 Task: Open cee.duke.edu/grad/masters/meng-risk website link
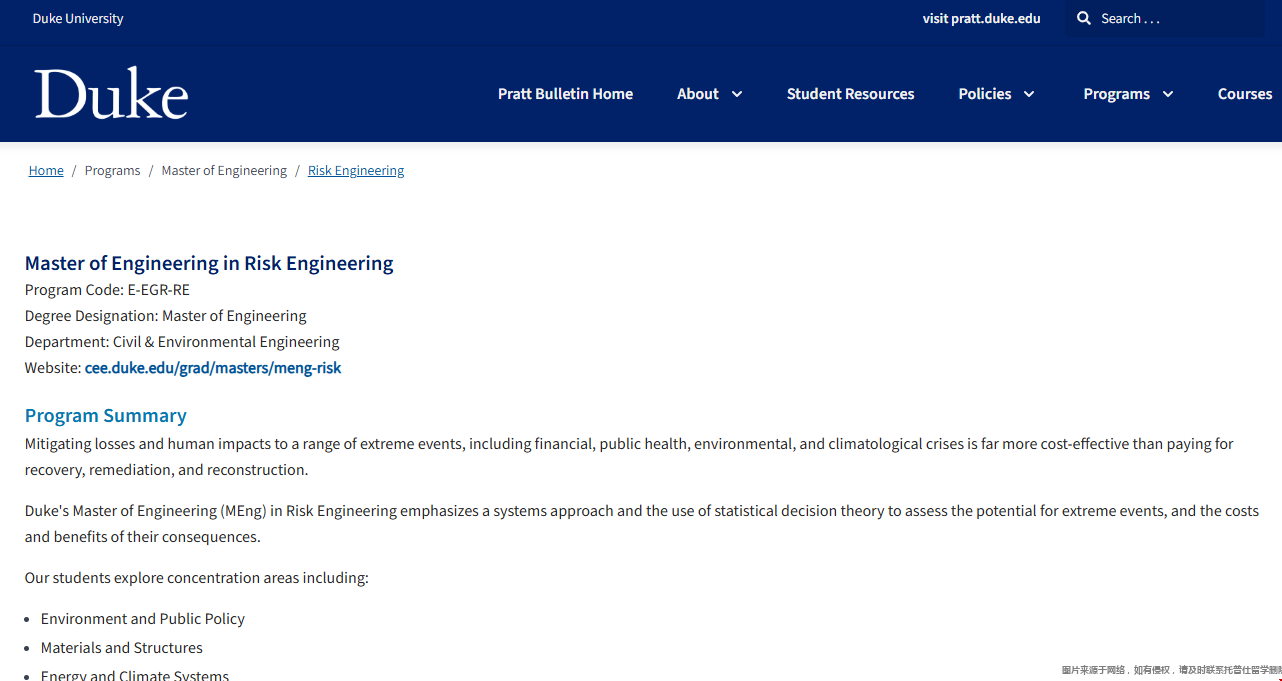tap(213, 368)
